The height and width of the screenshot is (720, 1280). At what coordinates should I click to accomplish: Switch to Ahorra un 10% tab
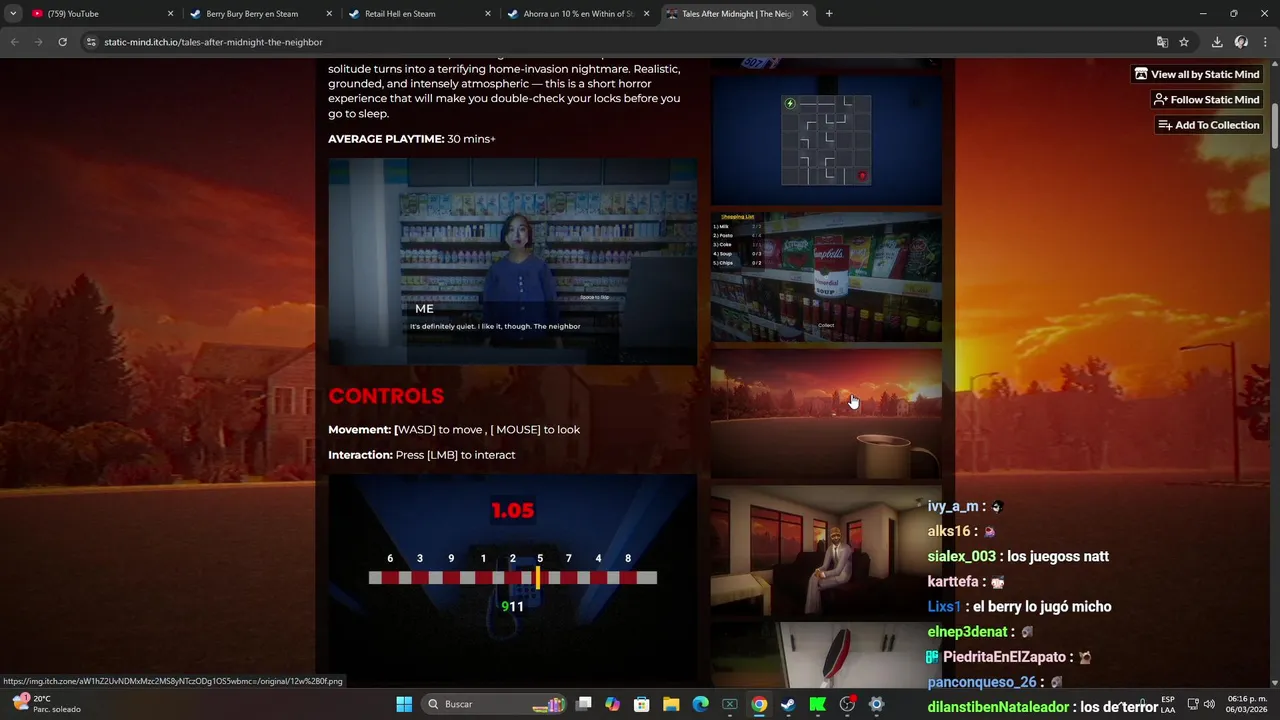coord(578,14)
